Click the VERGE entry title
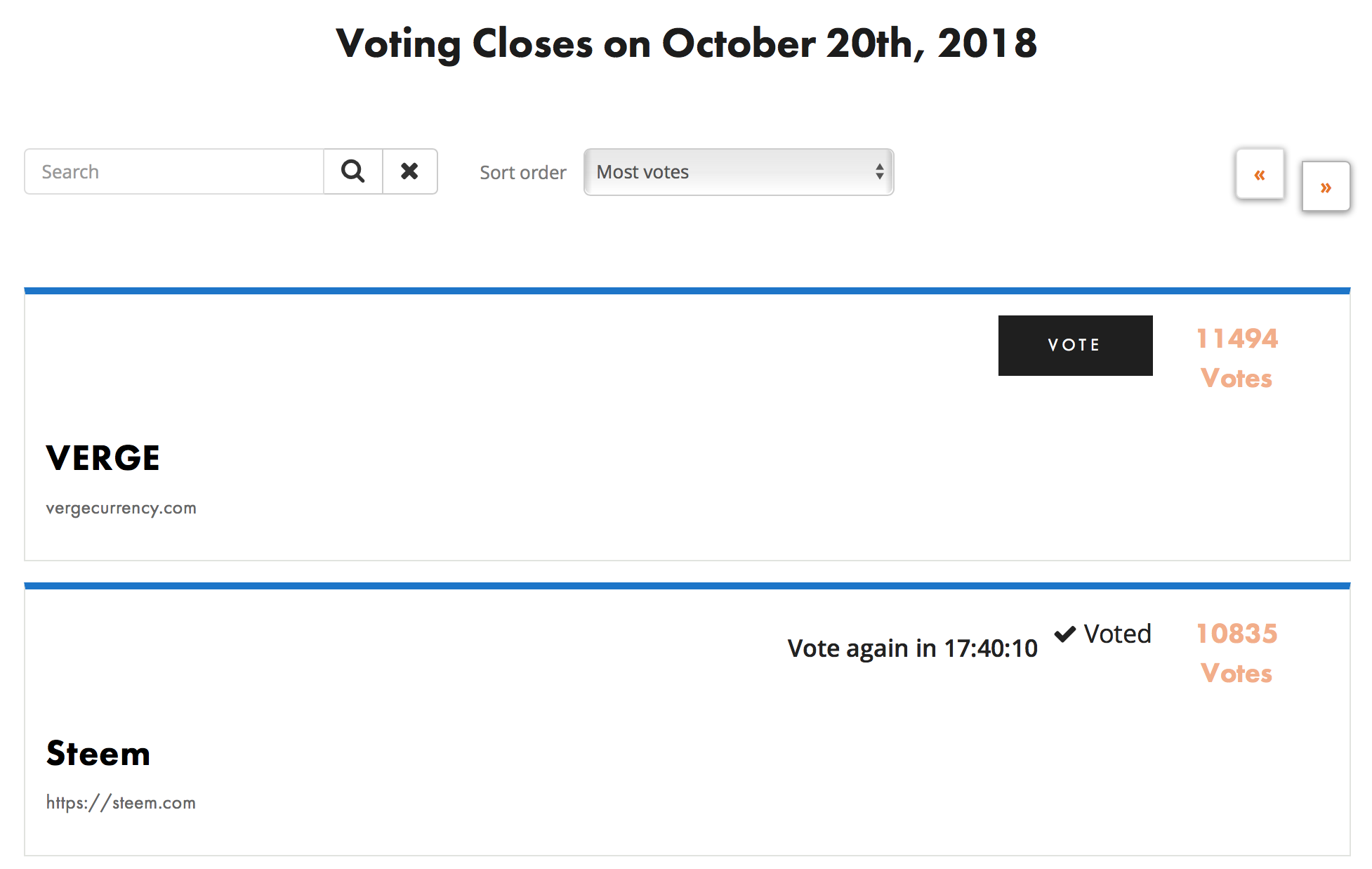 [103, 458]
